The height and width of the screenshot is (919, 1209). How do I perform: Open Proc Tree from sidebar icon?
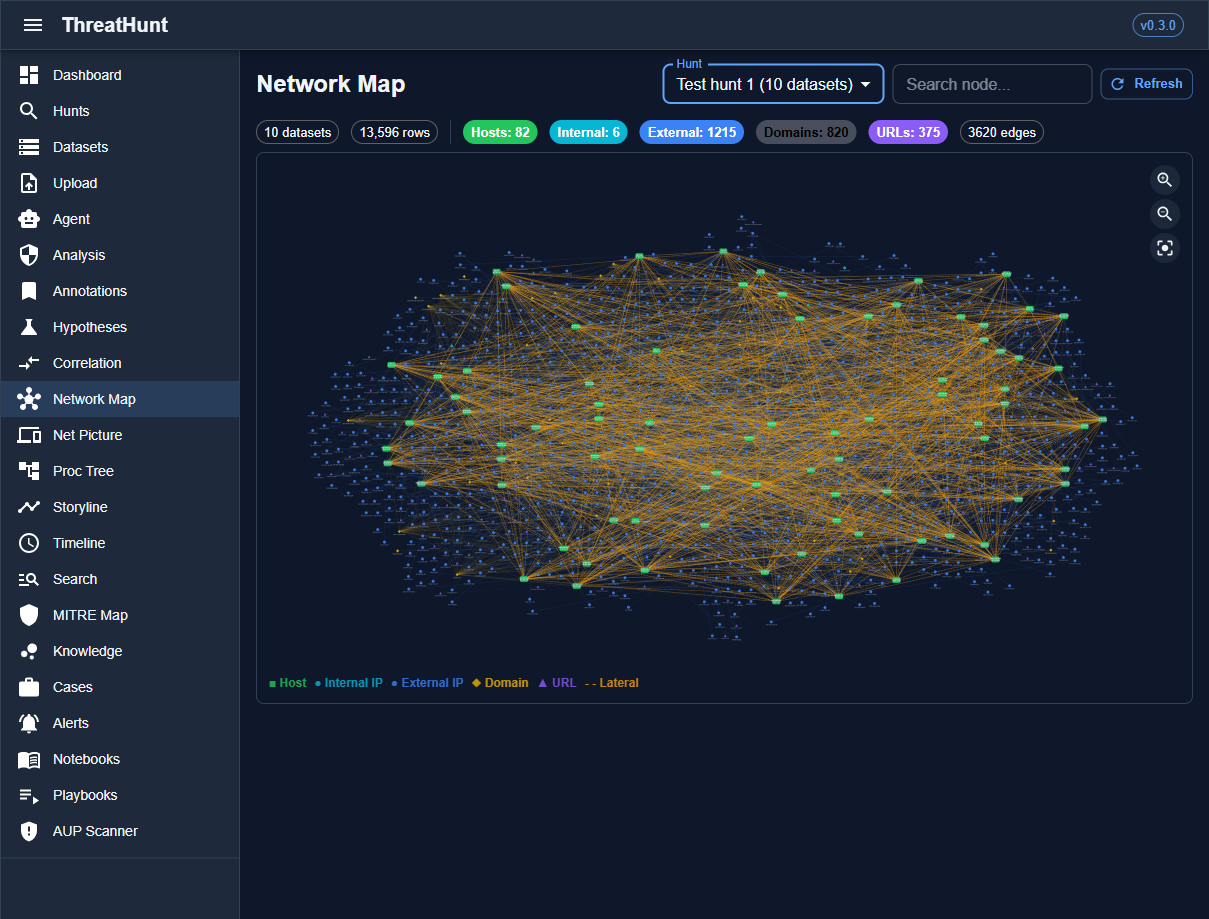pos(29,471)
